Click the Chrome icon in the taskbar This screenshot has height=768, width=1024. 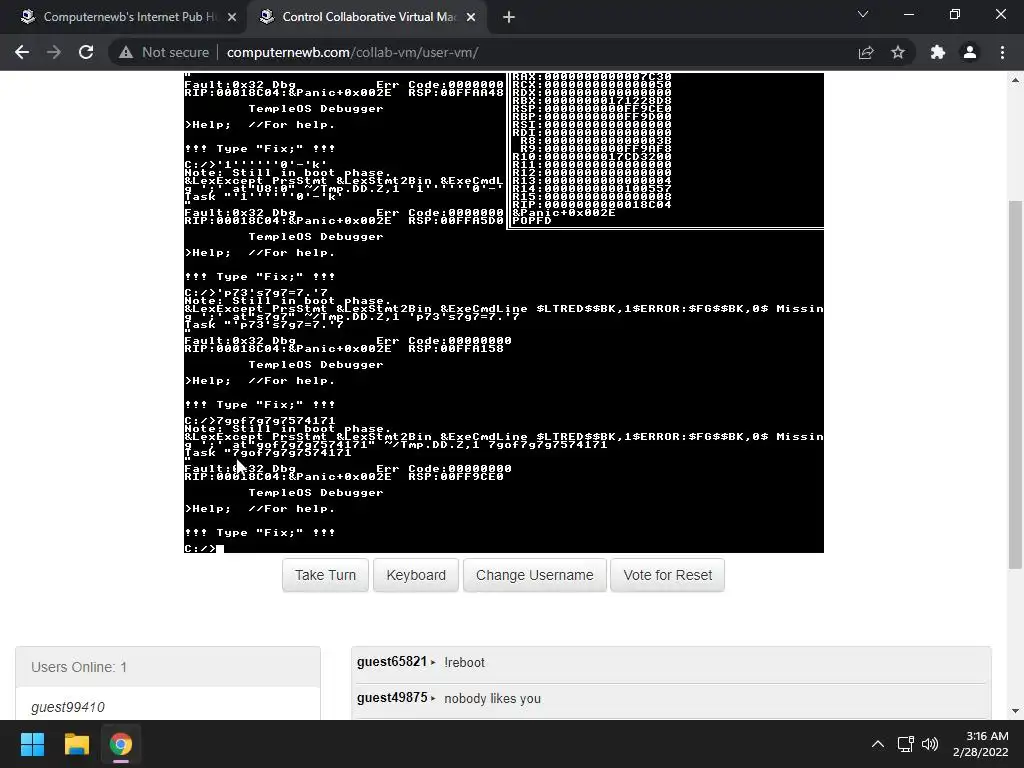121,744
